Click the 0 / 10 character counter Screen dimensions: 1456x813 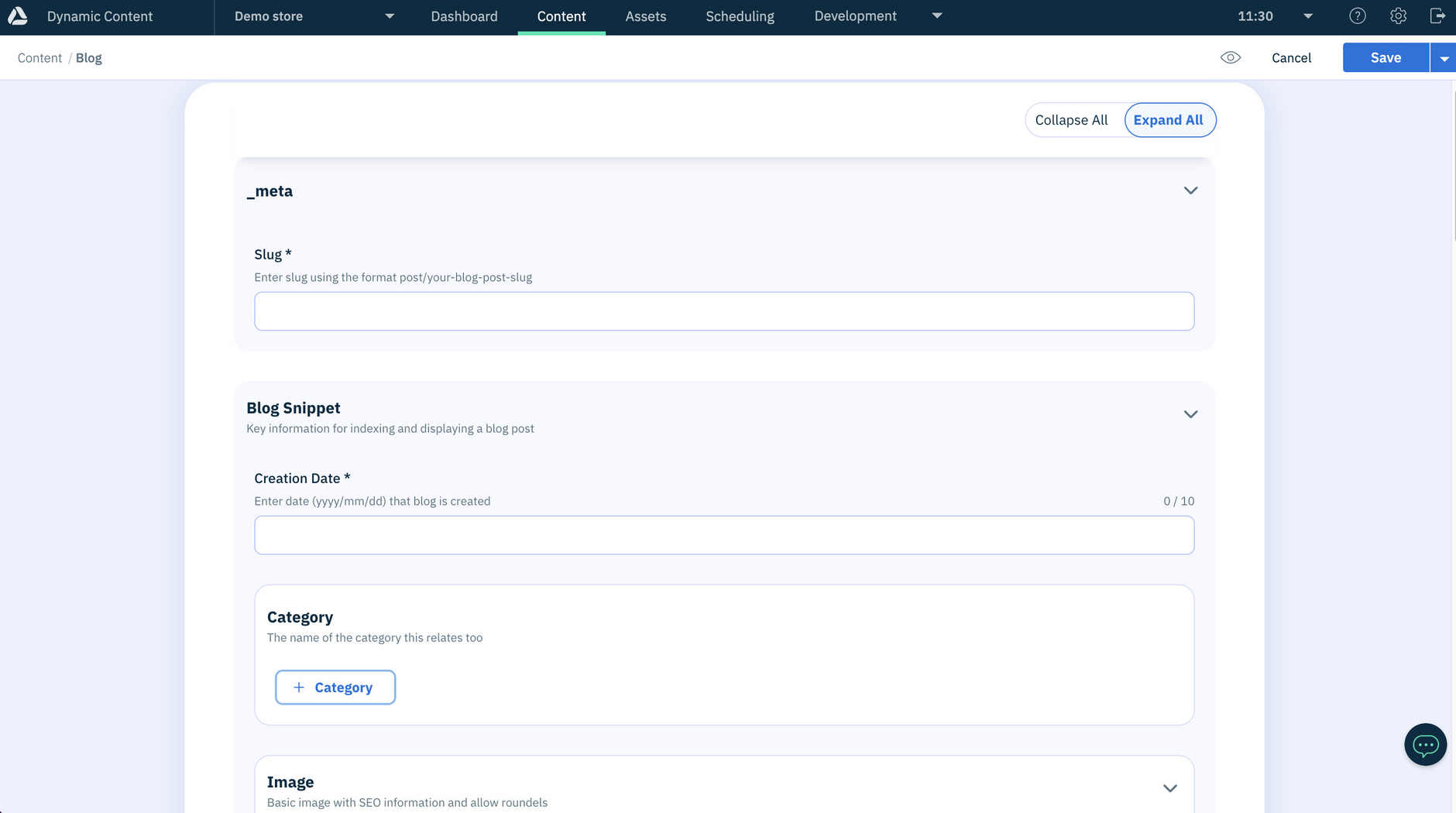click(x=1179, y=501)
